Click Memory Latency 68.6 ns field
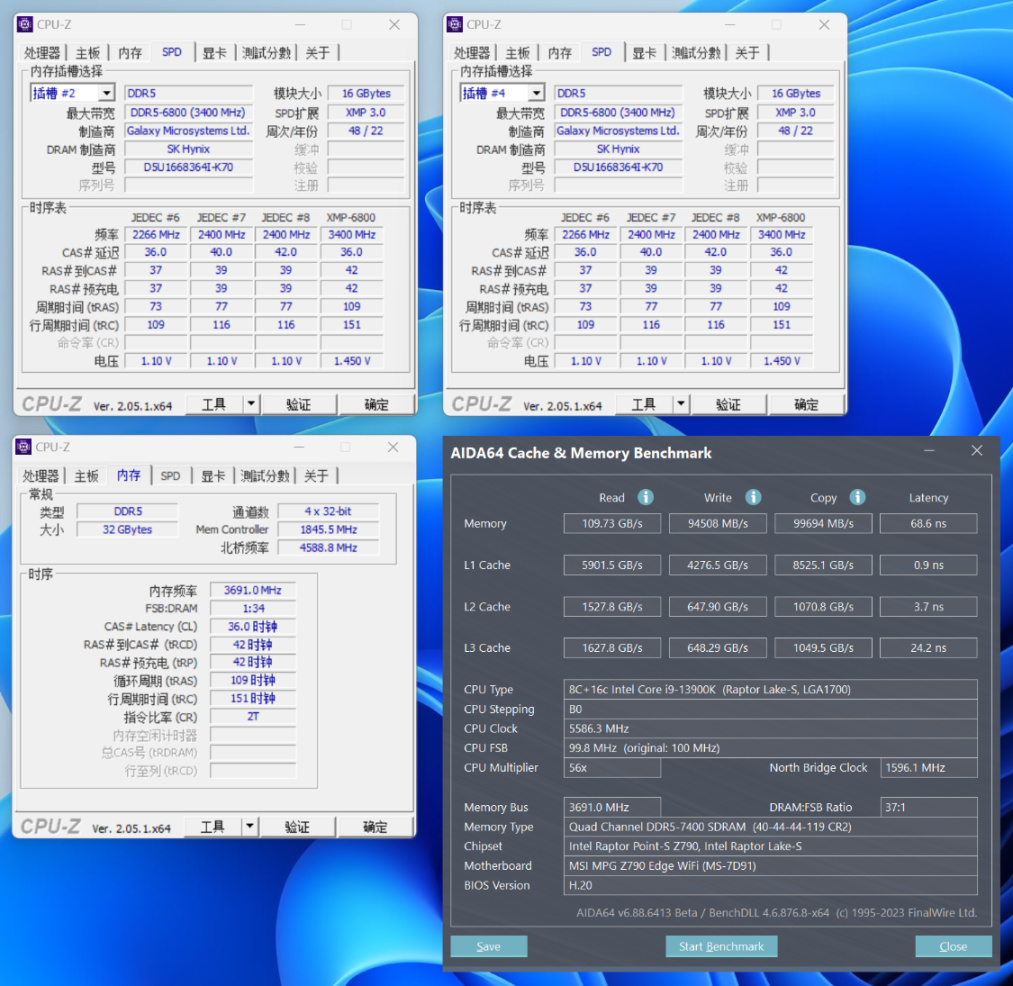This screenshot has height=986, width=1013. pos(928,523)
